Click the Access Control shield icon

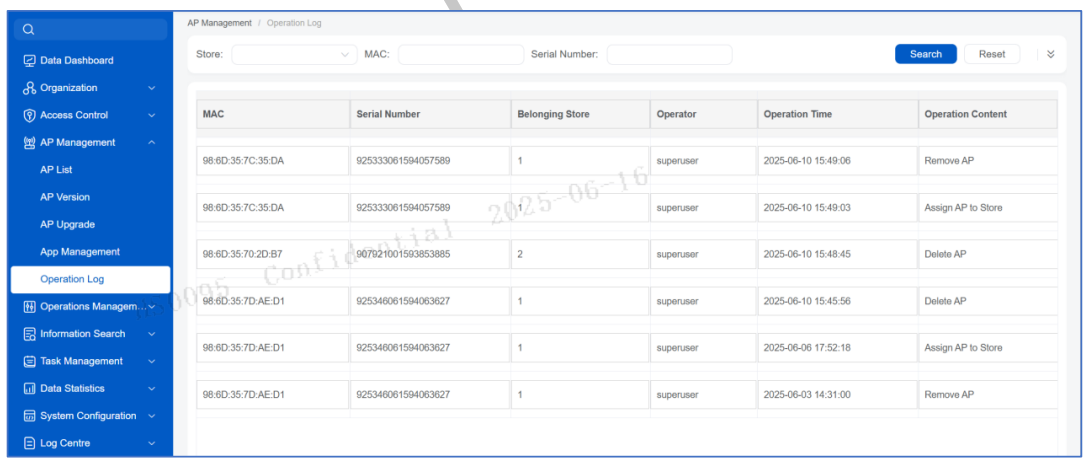[29, 115]
